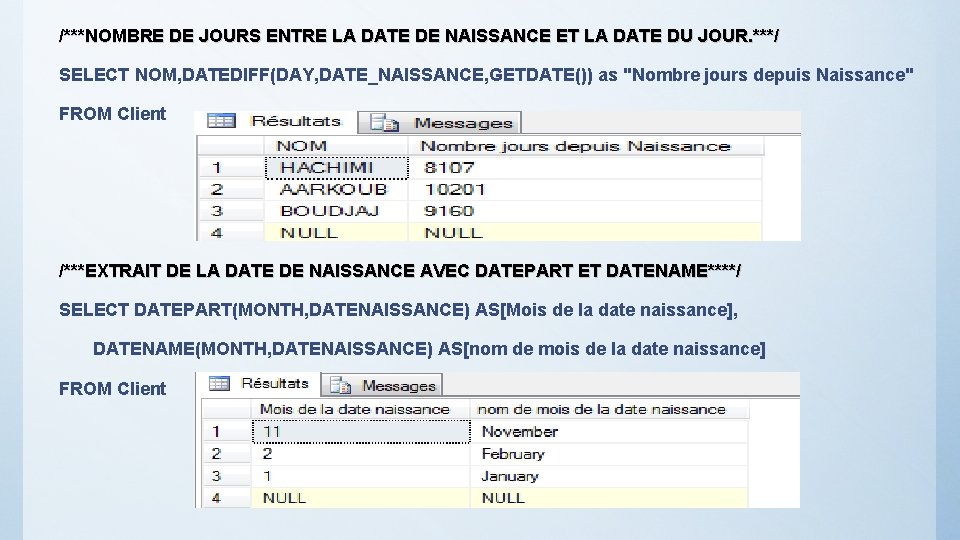Select the 8107 value cell
960x540 pixels.
point(585,168)
